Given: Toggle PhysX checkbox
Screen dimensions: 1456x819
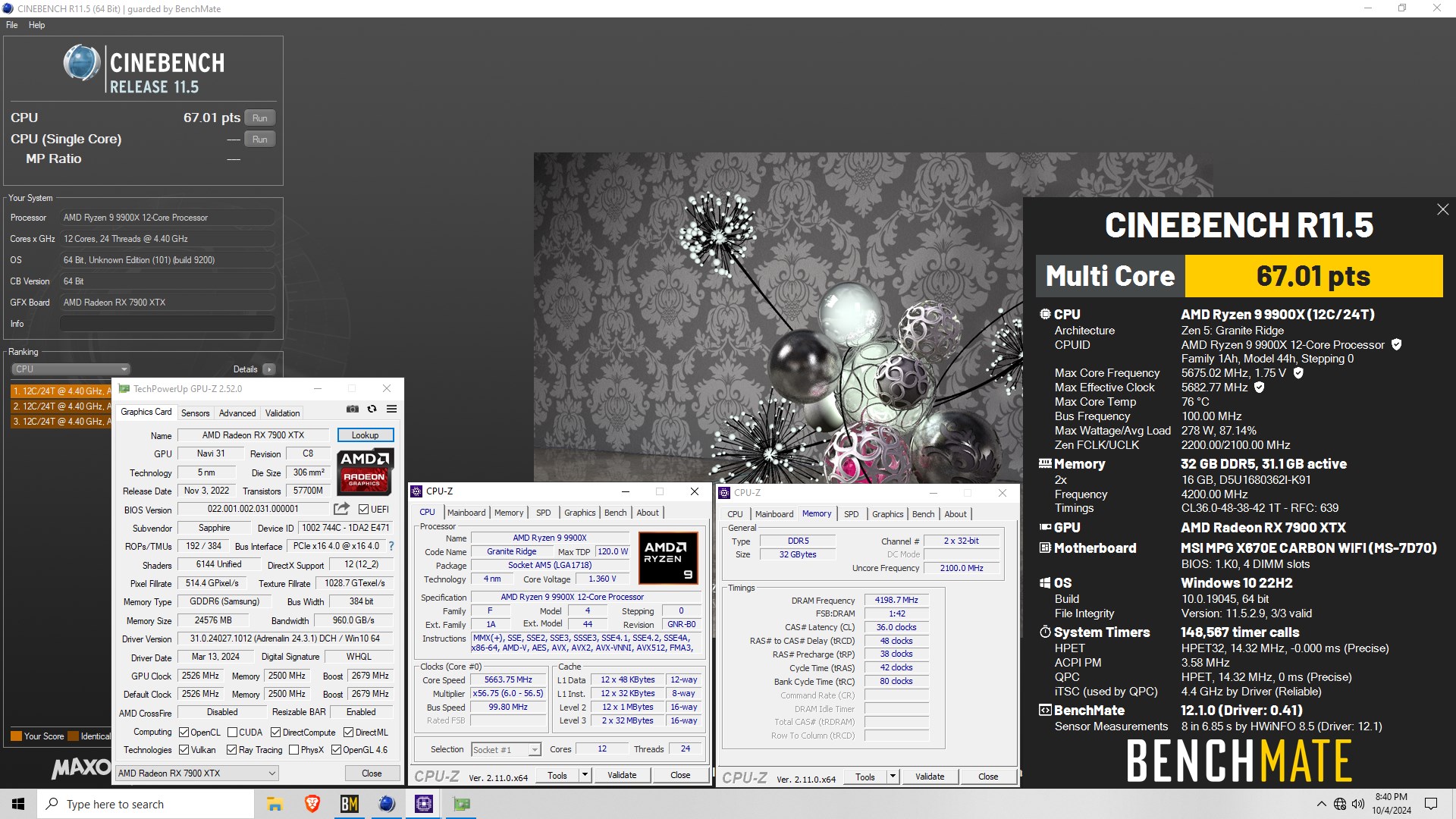Looking at the screenshot, I should (x=293, y=750).
